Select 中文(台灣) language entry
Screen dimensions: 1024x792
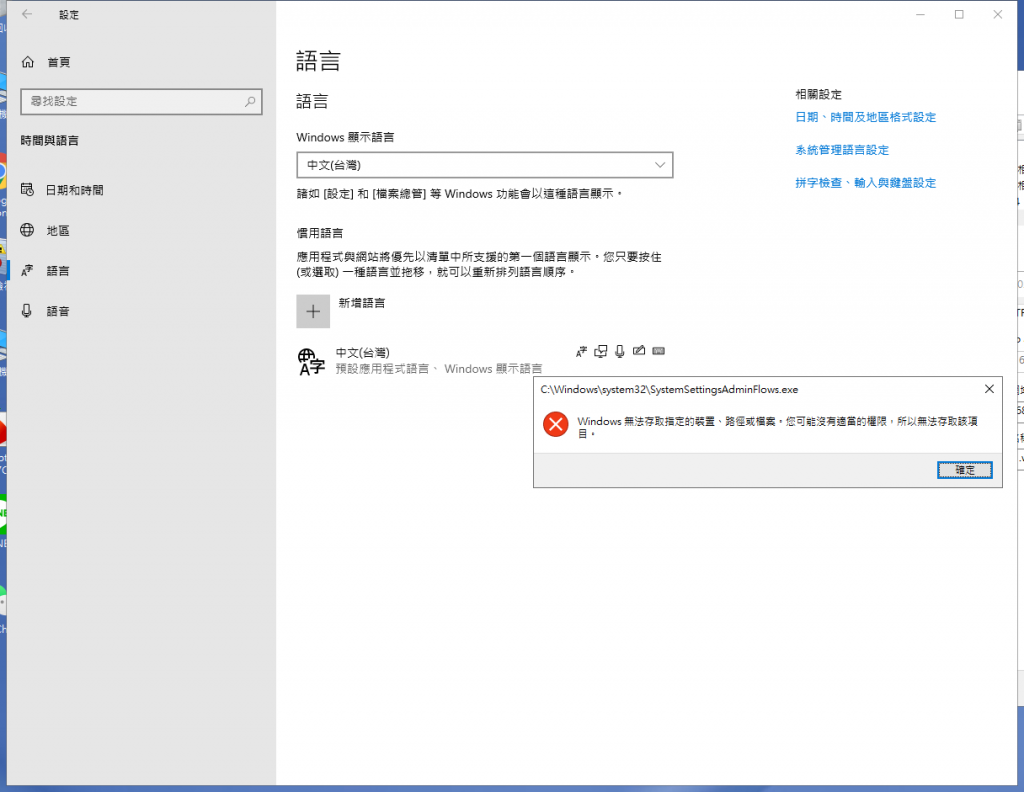tap(483, 360)
